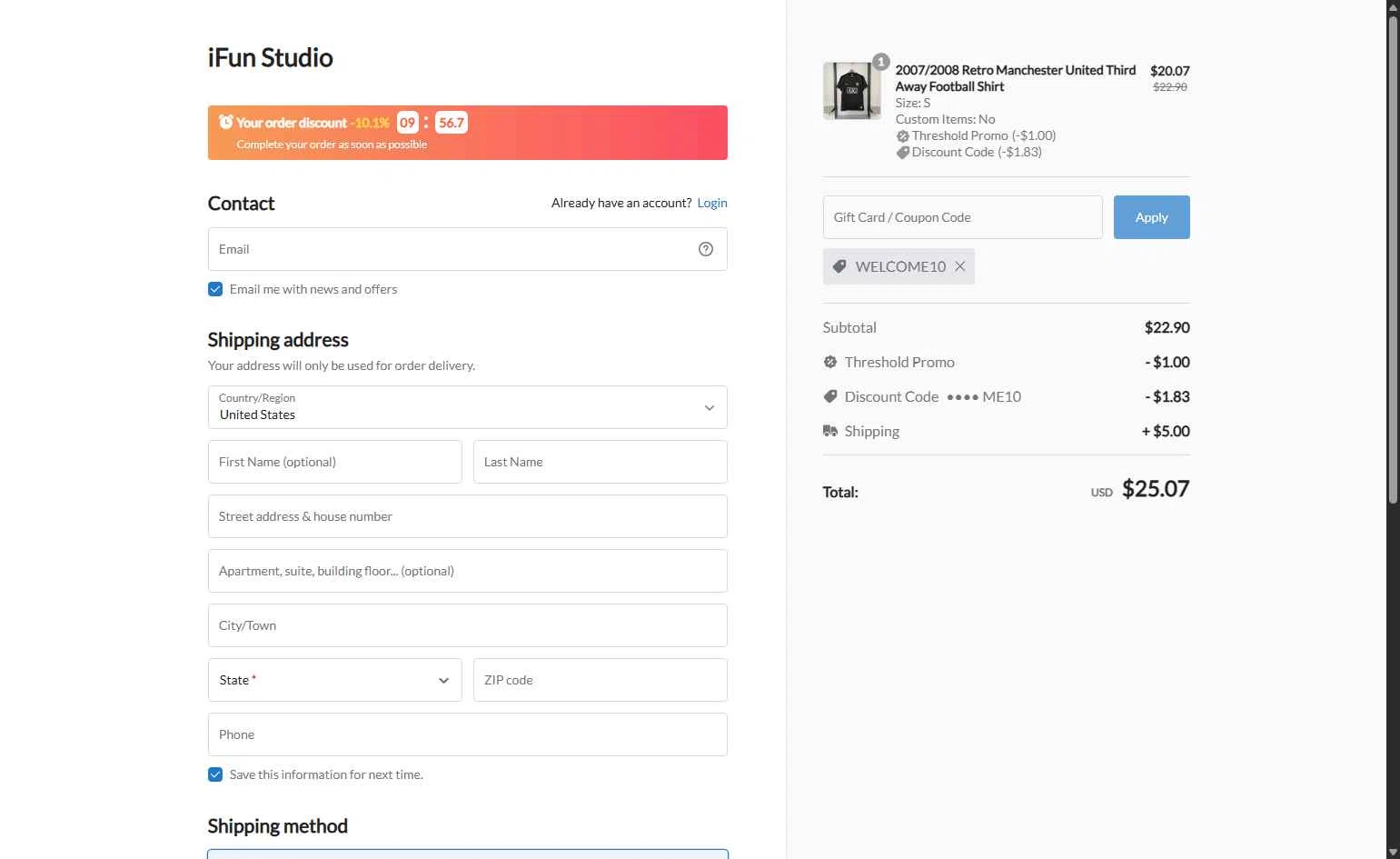1400x859 pixels.
Task: Focus the ZIP code field
Action: pos(601,680)
